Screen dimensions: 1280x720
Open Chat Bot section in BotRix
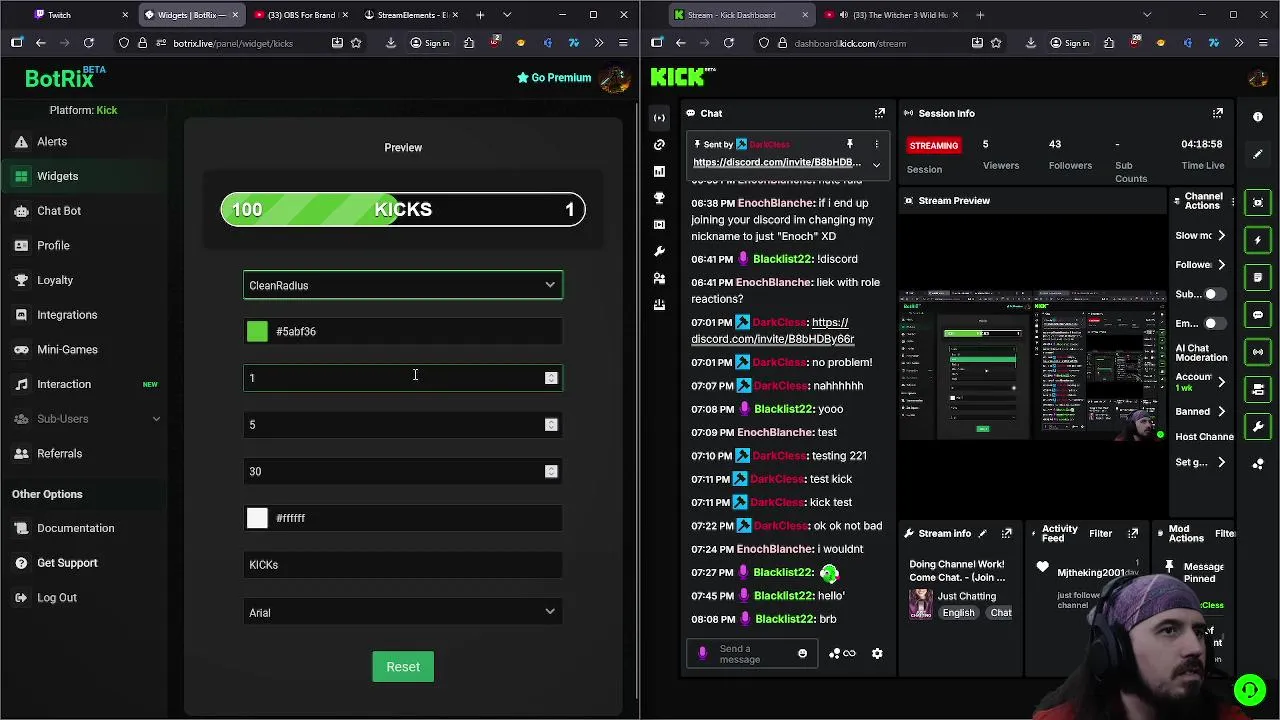tap(59, 211)
